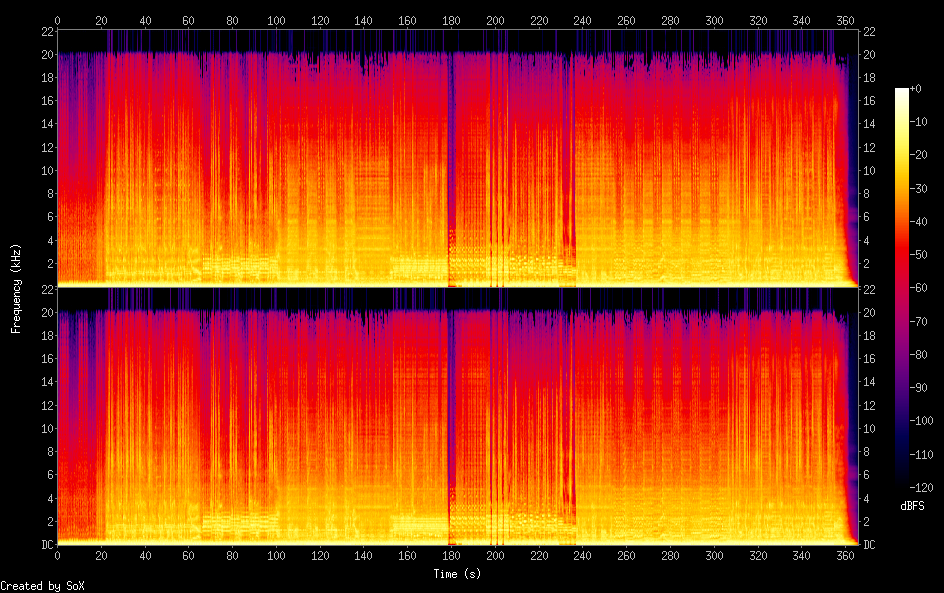This screenshot has width=944, height=593.
Task: Click the "Time (s)" axis label
Action: [x=457, y=574]
